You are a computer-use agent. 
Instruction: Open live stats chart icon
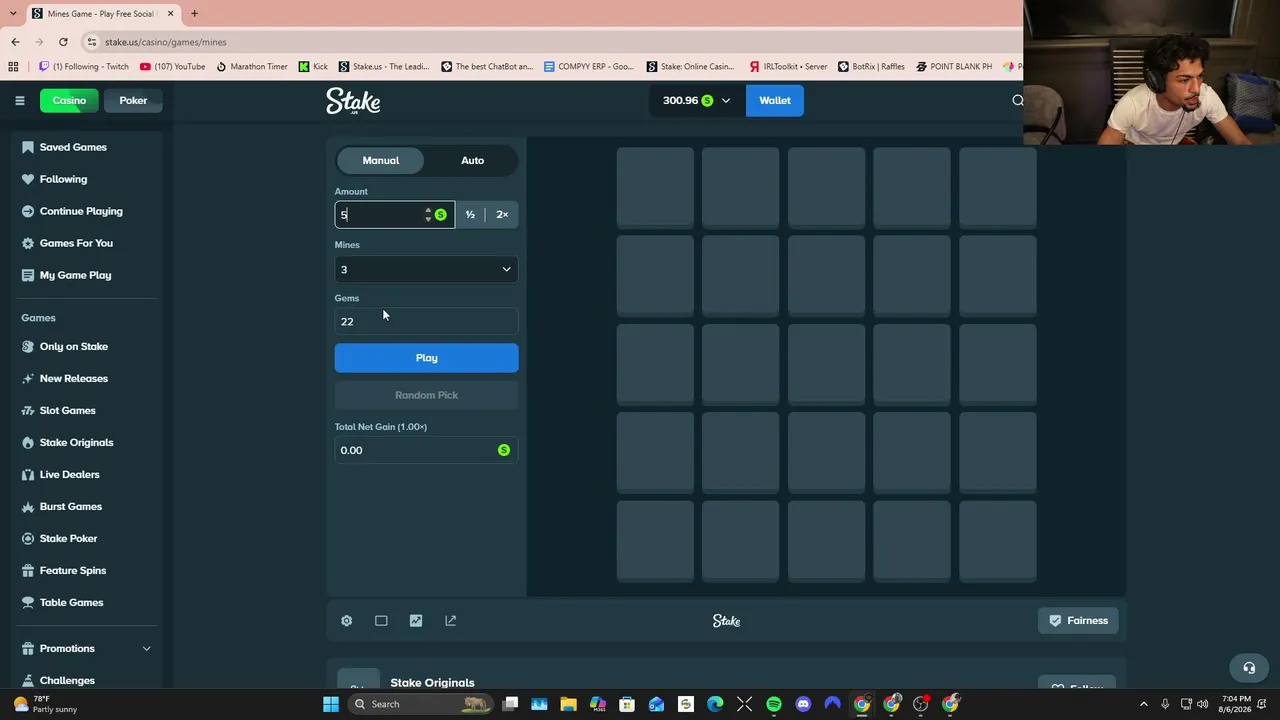point(416,621)
